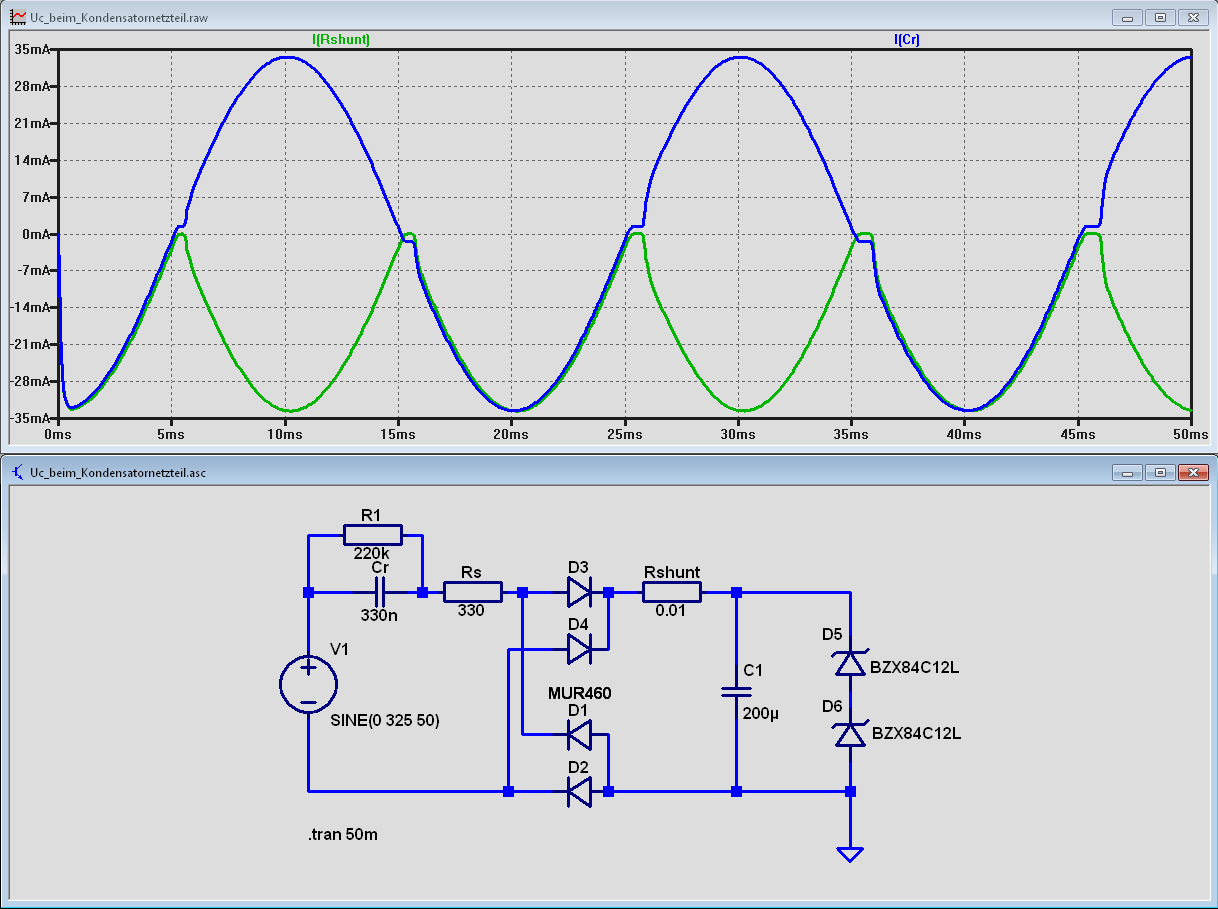This screenshot has width=1218, height=909.
Task: Click the schematic window icon in title bar
Action: [x=17, y=471]
